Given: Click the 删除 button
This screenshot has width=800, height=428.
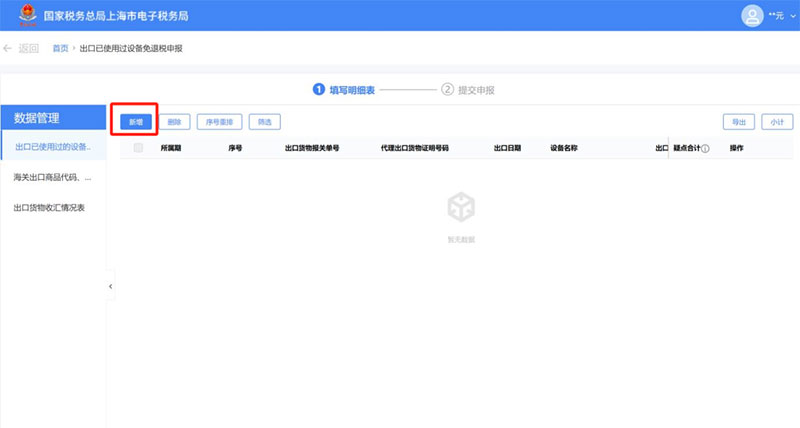Looking at the screenshot, I should 174,122.
